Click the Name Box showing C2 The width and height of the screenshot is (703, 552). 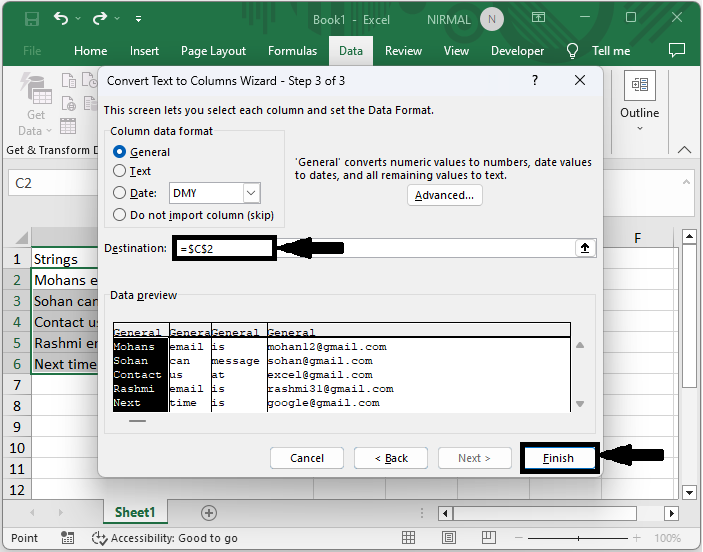[53, 183]
